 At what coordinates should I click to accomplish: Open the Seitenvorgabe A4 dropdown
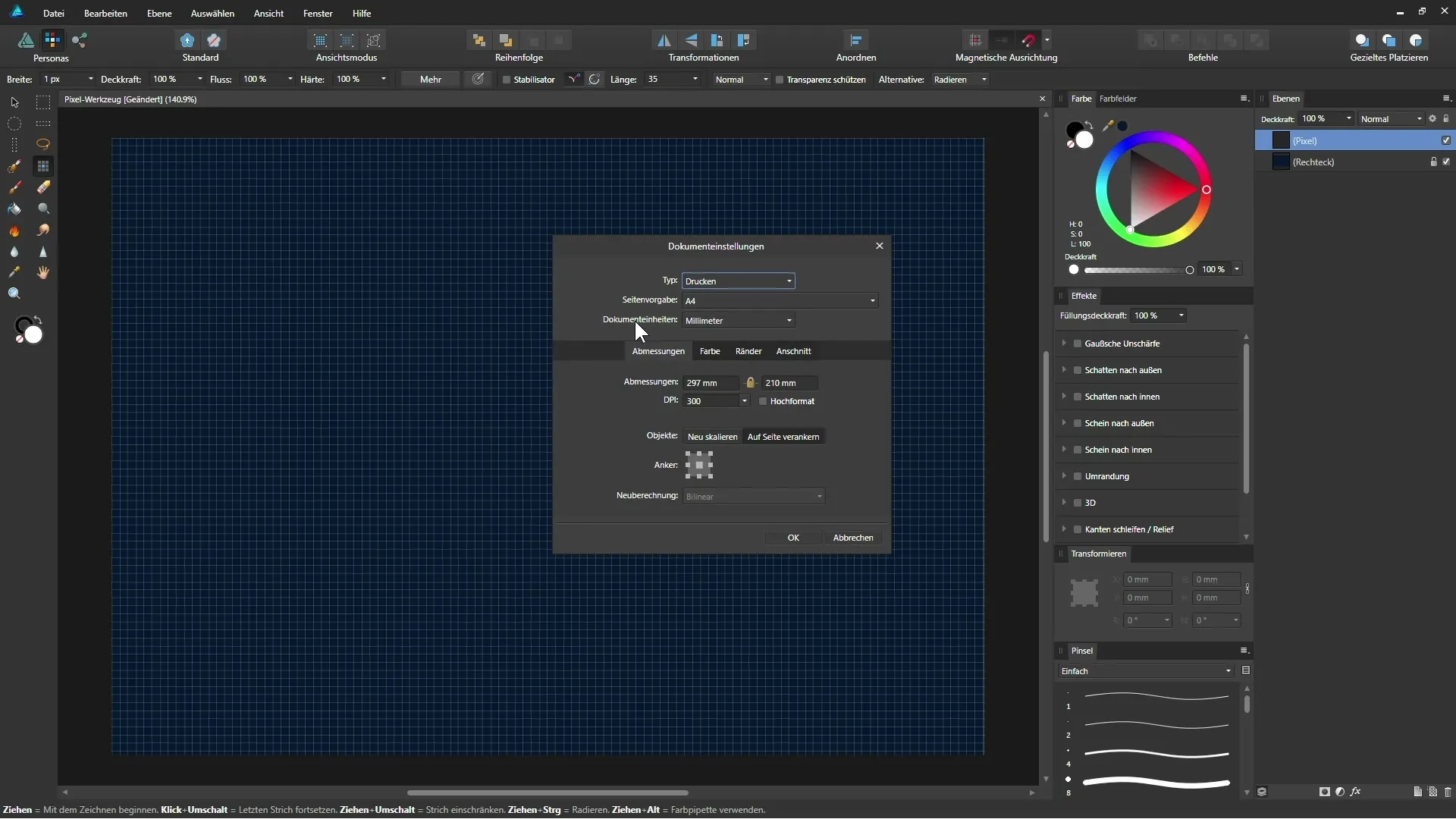click(x=780, y=301)
